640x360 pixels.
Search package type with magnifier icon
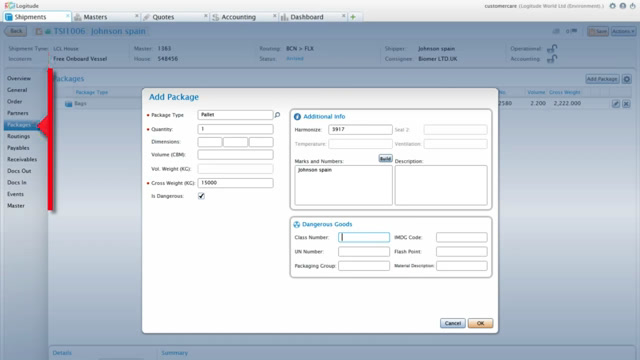tap(277, 115)
